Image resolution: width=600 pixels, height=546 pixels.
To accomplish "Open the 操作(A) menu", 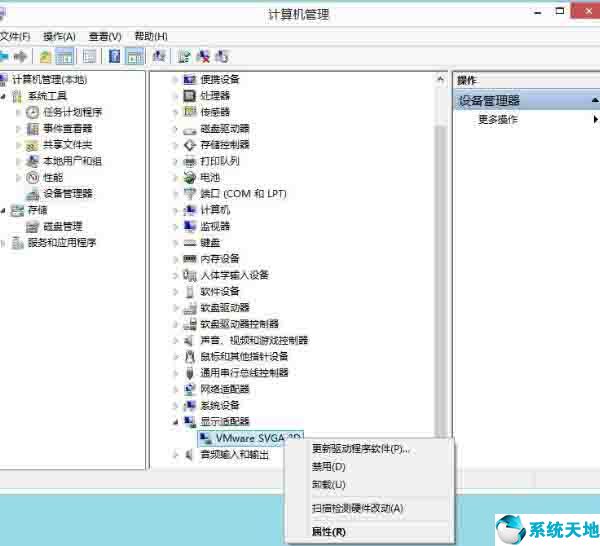I will 59,36.
